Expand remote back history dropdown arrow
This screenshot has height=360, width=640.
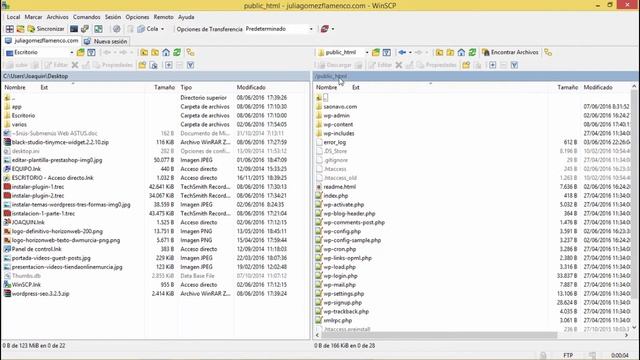click(x=410, y=52)
